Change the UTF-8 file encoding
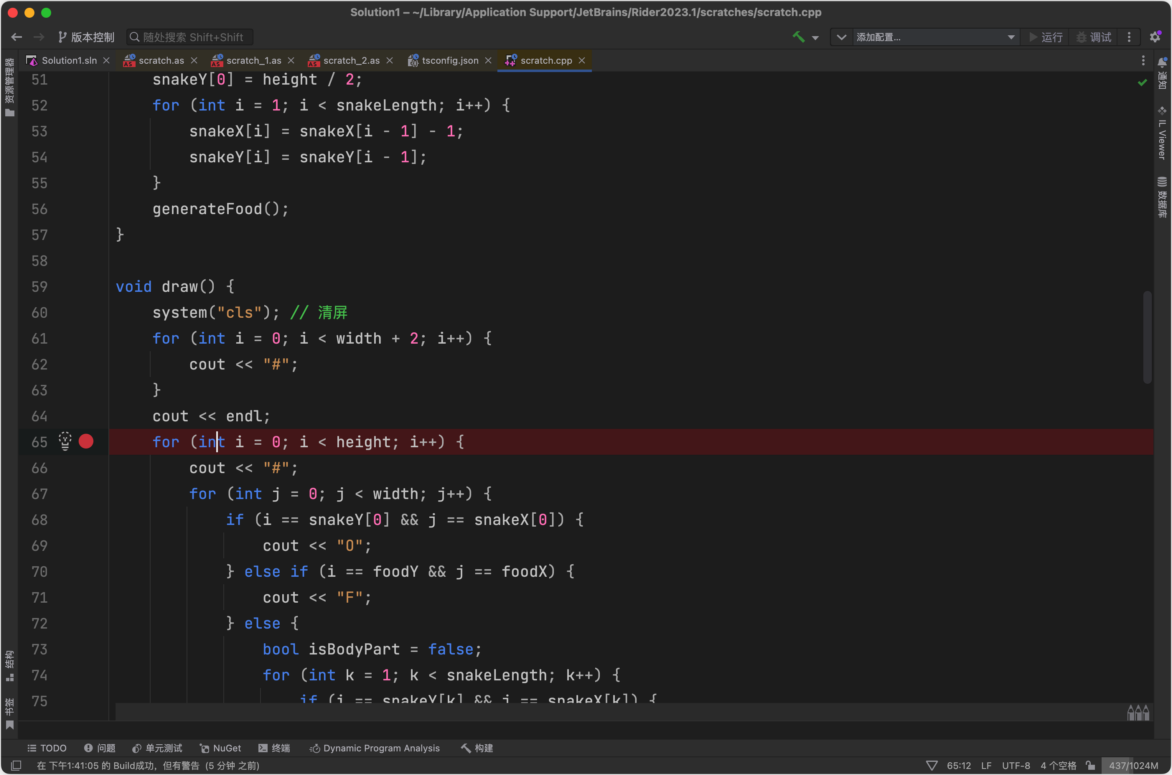This screenshot has height=775, width=1172. tap(1016, 765)
